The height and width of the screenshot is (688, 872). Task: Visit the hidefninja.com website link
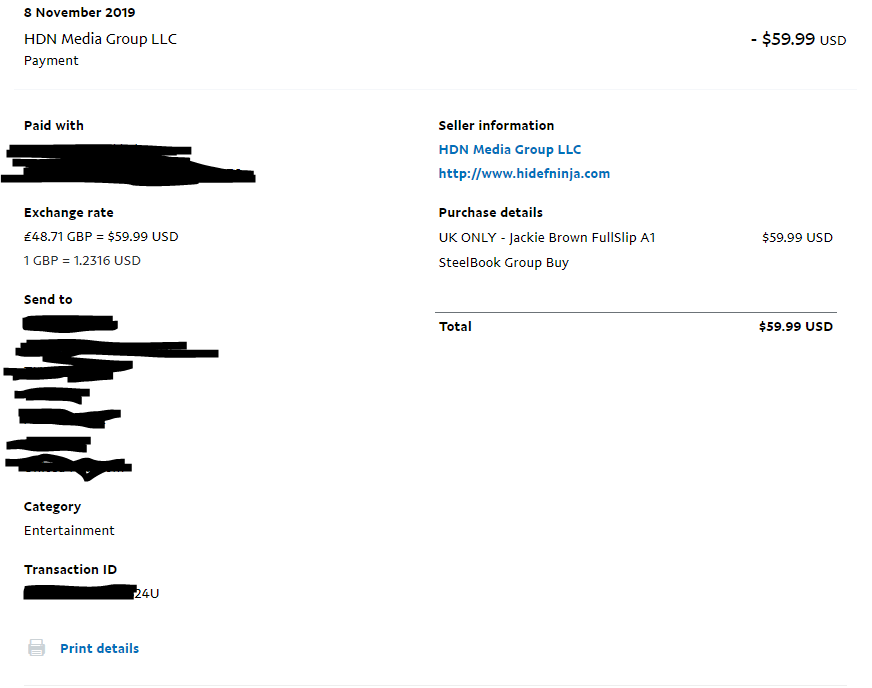pyautogui.click(x=524, y=174)
